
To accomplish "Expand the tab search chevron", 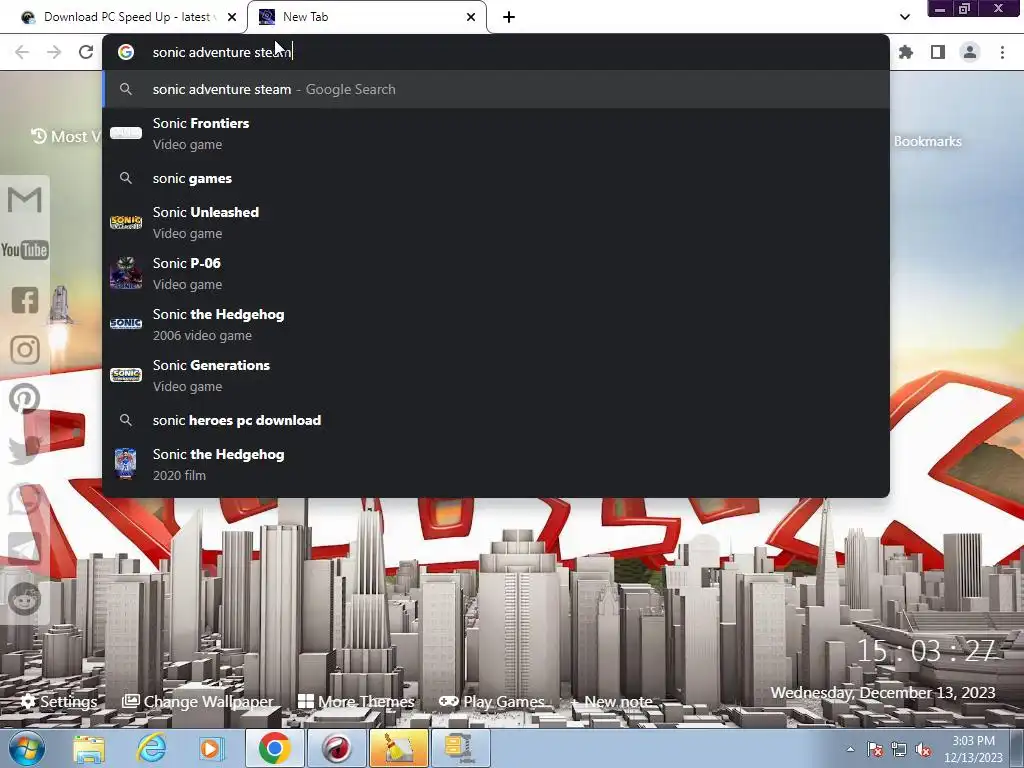I will click(x=904, y=17).
